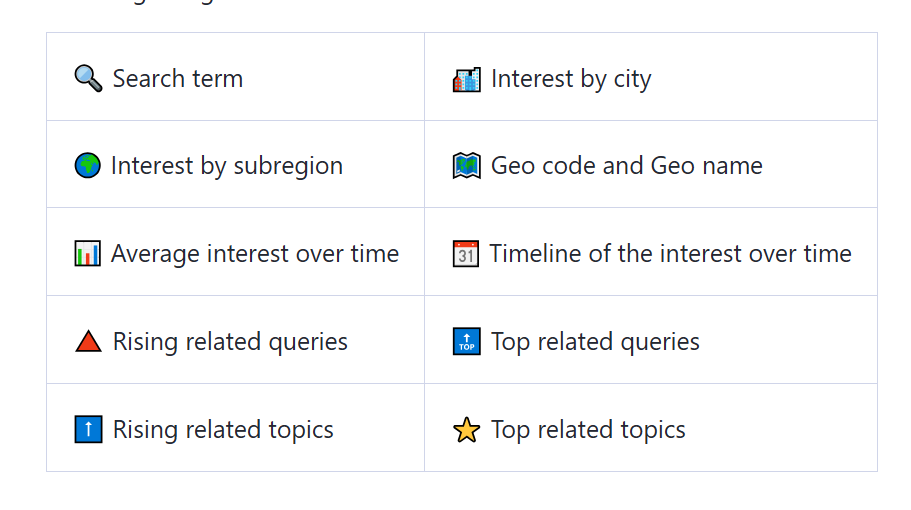Click the 'Rising related queries' text
This screenshot has height=510, width=911.
pos(230,342)
